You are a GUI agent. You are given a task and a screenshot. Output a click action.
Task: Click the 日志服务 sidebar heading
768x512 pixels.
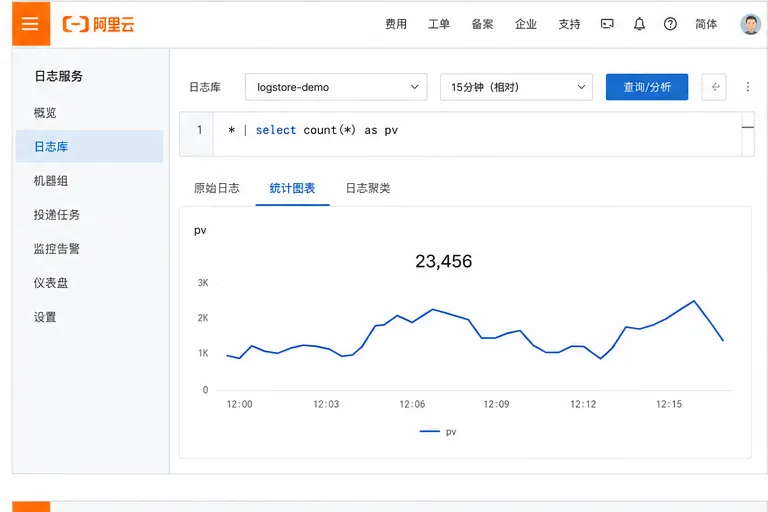point(59,76)
